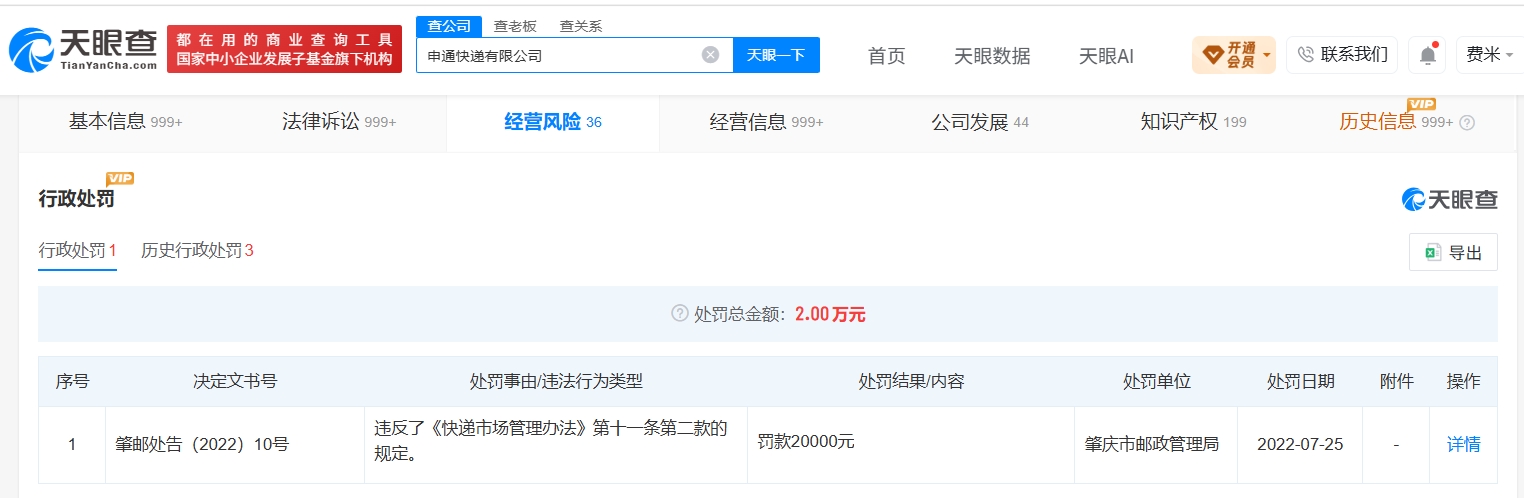Image resolution: width=1524 pixels, height=498 pixels.
Task: Open the 费米 user dropdown
Action: click(x=1489, y=55)
